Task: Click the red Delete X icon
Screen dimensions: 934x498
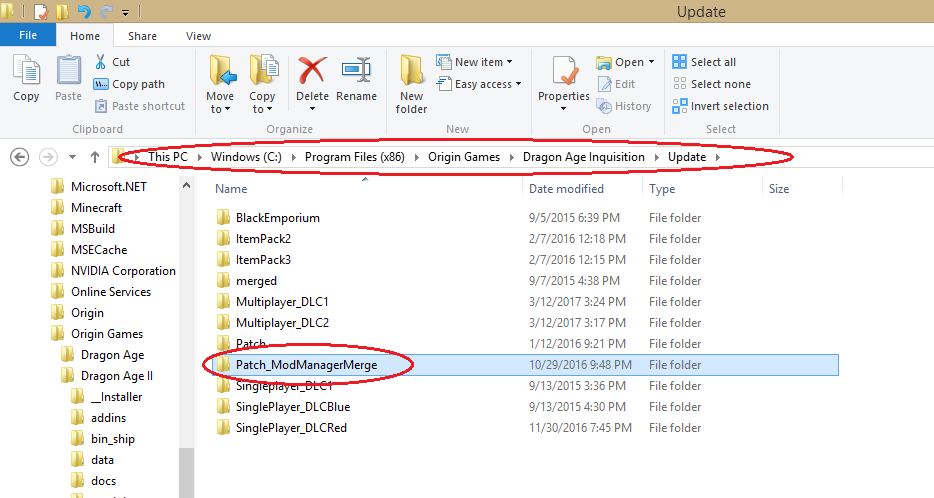Action: coord(312,70)
